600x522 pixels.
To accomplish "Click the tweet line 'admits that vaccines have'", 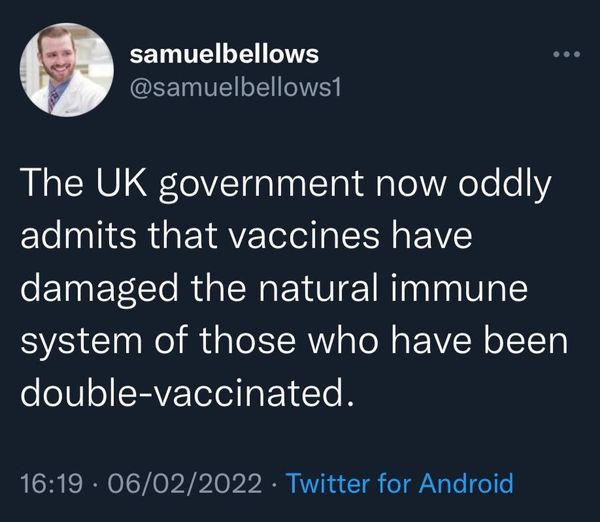I will tap(246, 235).
